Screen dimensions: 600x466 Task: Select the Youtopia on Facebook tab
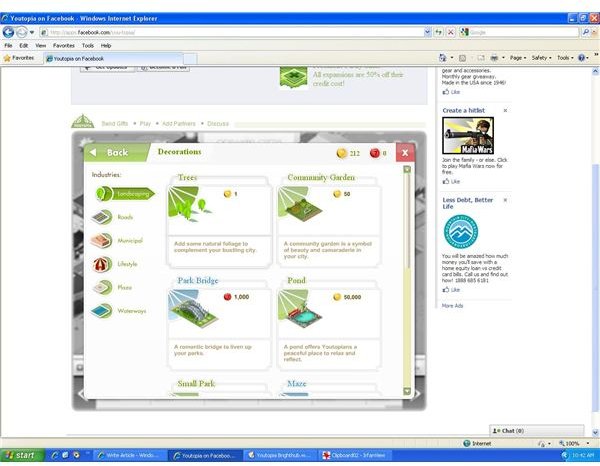coord(113,59)
